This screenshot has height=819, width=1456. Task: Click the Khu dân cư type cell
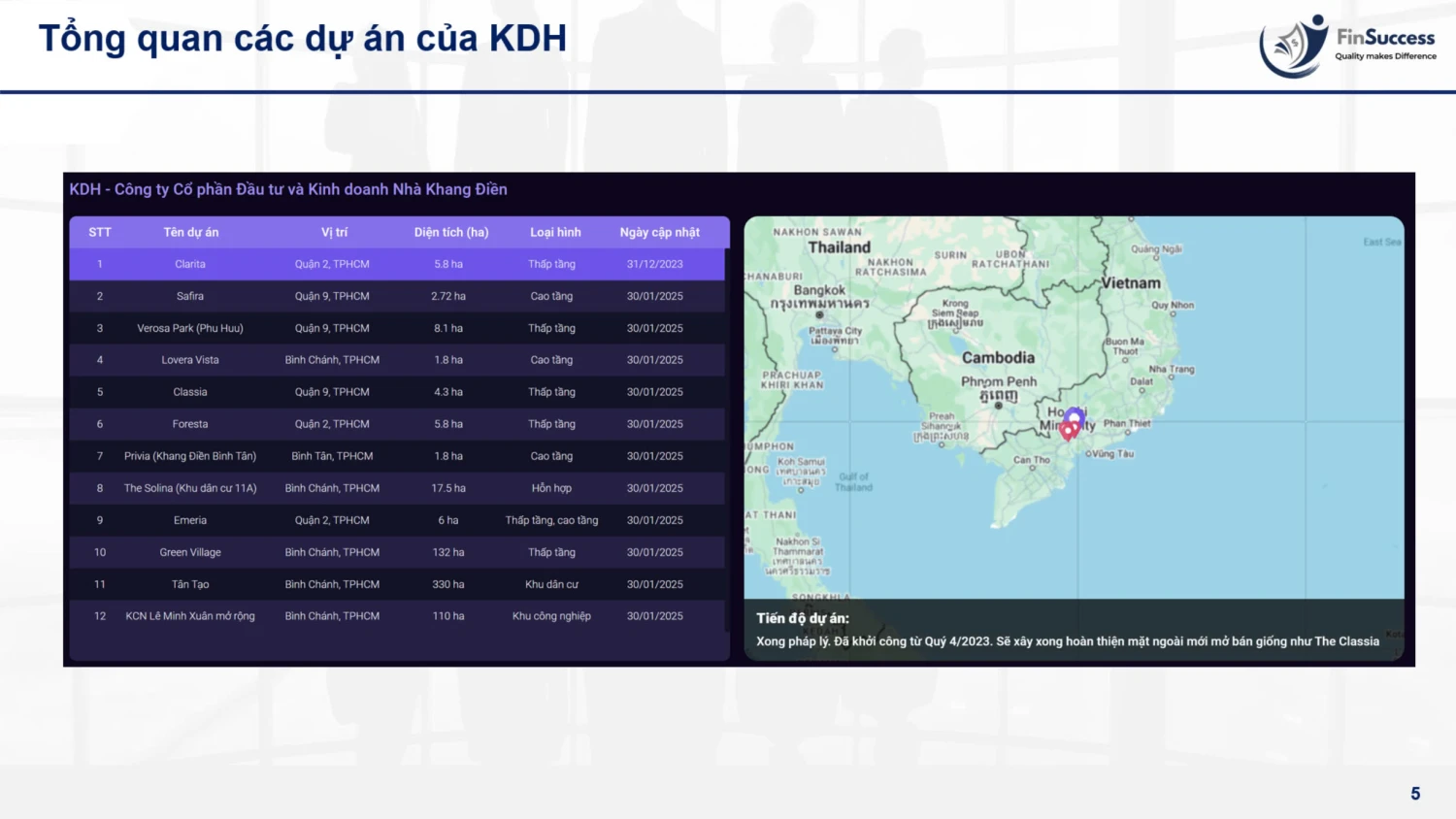pos(551,584)
